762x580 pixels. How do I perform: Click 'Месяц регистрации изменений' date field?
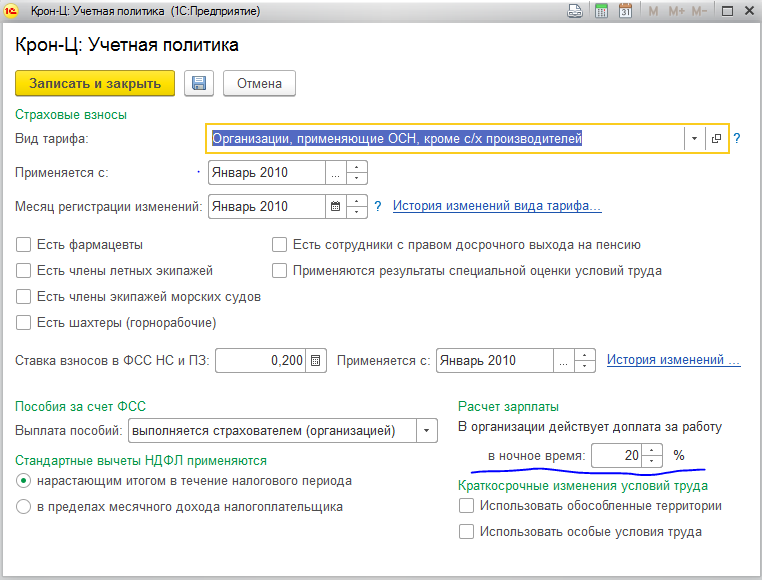266,207
